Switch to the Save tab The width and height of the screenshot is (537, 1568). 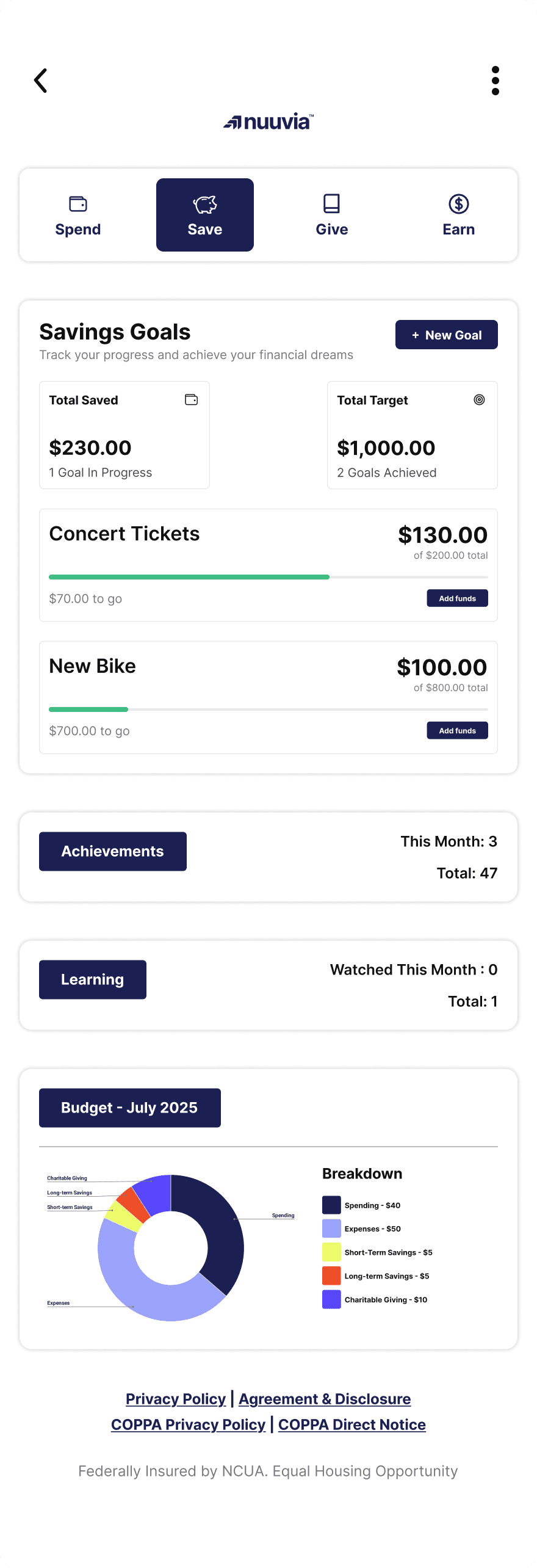[205, 215]
